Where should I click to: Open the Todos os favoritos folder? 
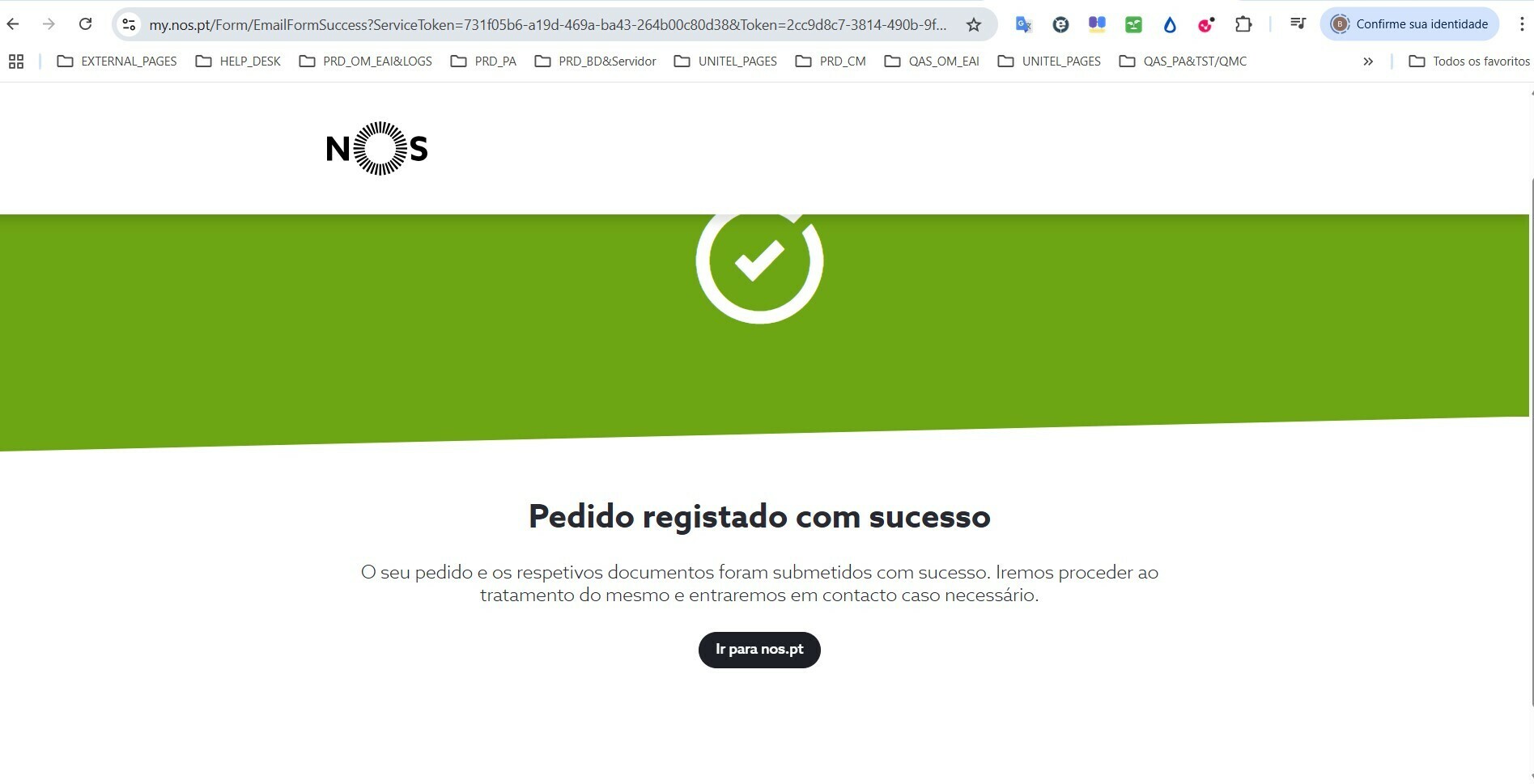point(1469,61)
